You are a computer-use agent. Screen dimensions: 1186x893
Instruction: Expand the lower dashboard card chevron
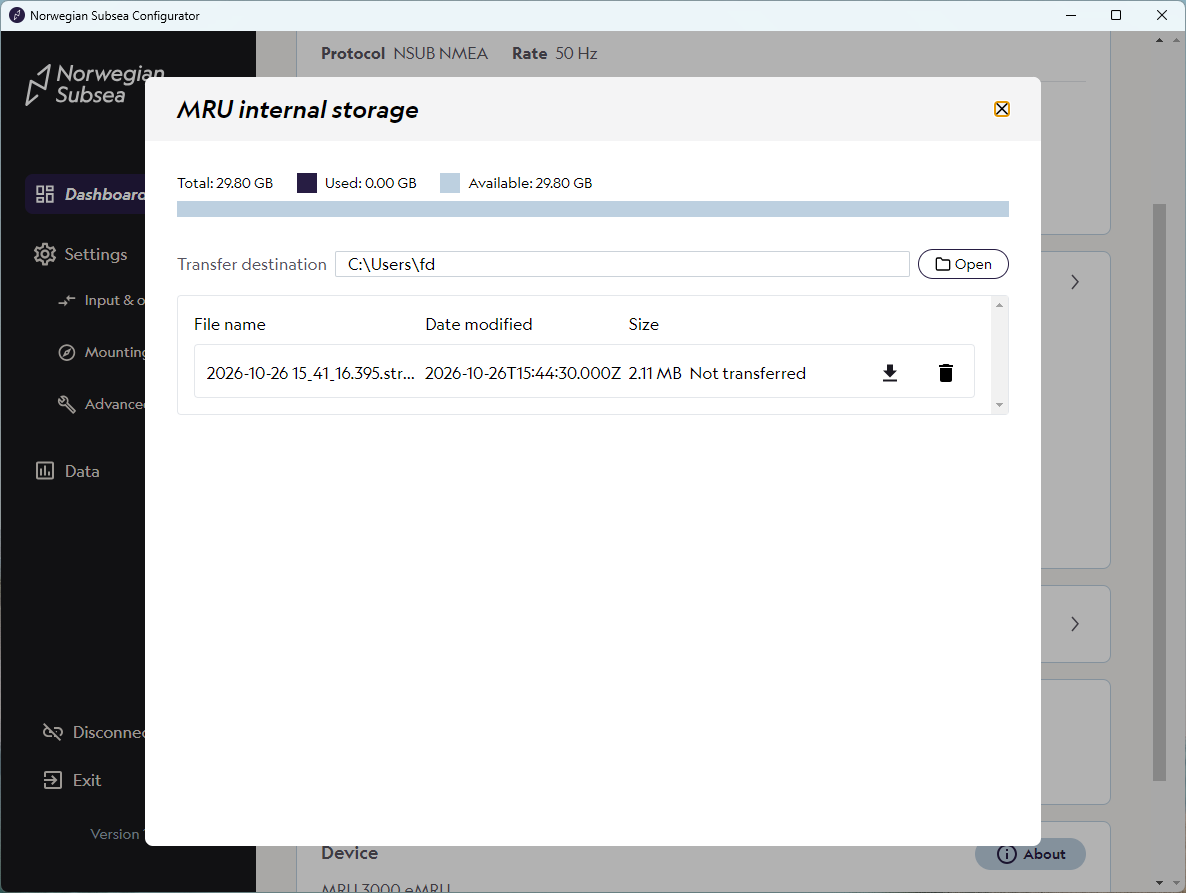(1075, 624)
